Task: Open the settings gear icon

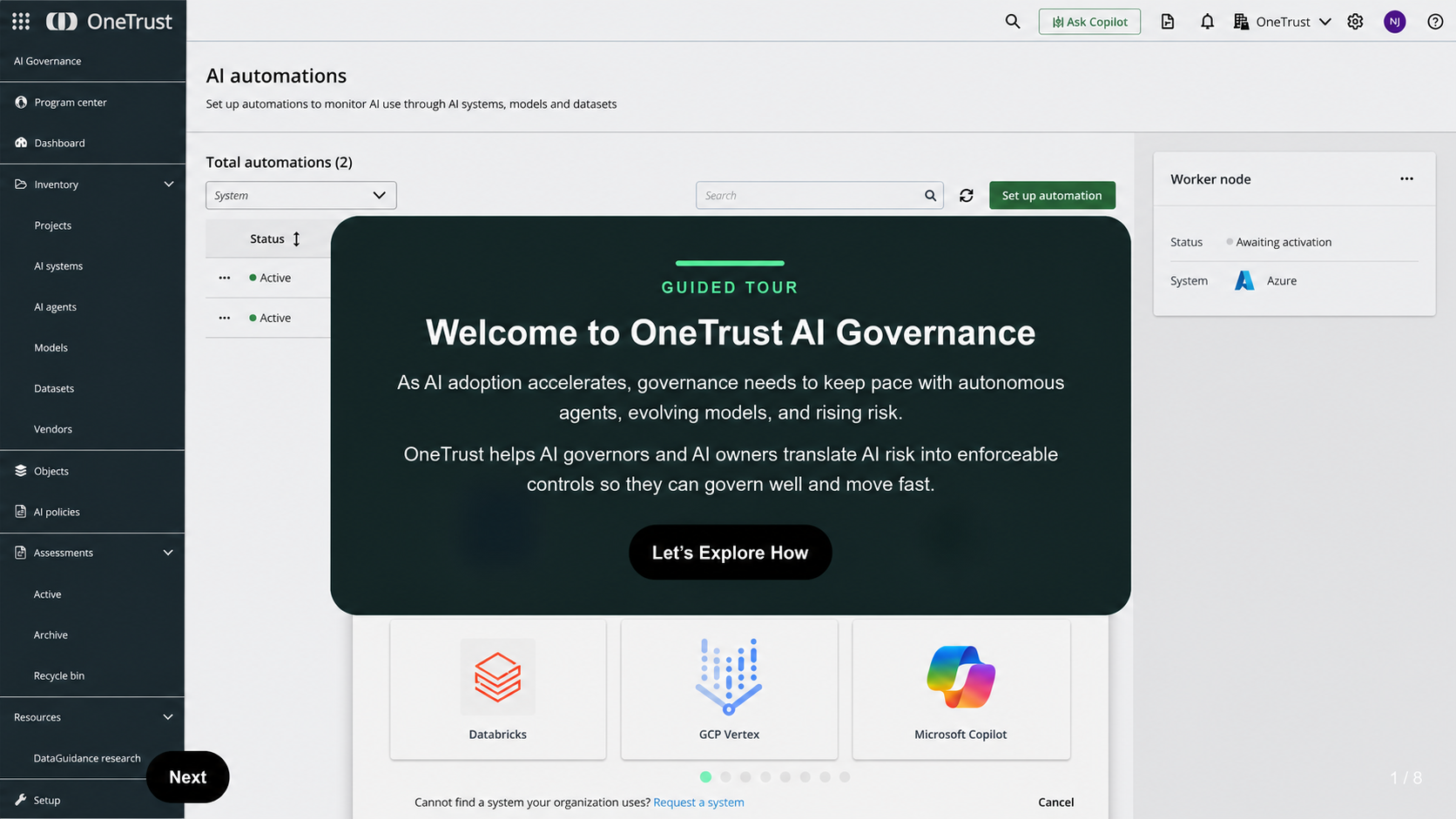Action: coord(1355,22)
